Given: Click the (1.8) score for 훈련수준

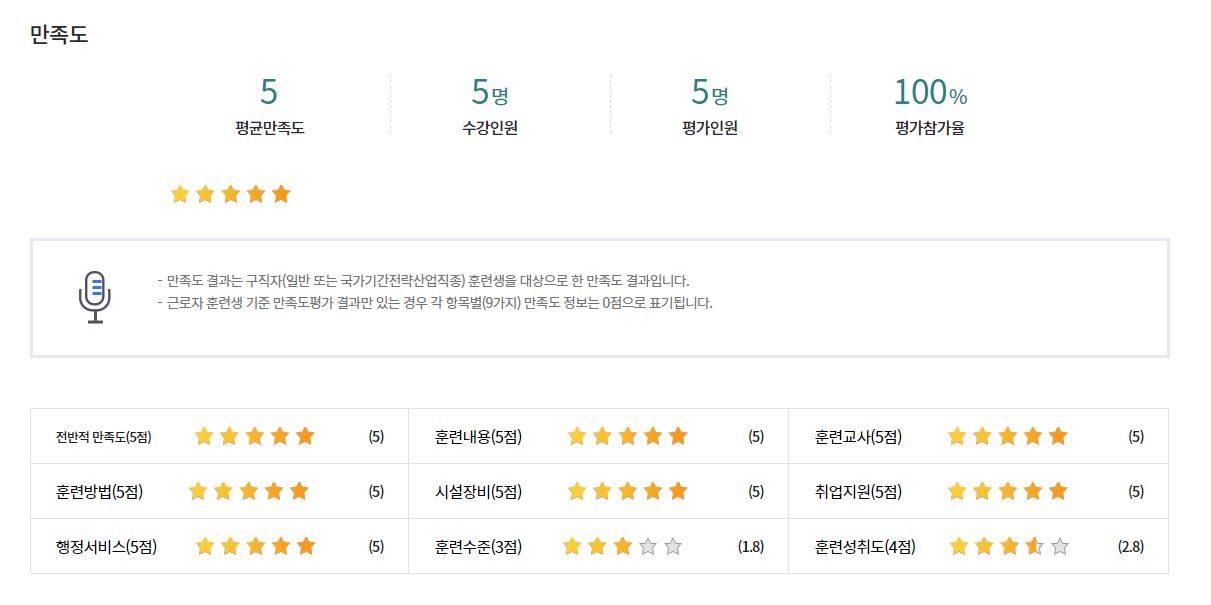Looking at the screenshot, I should tap(751, 547).
